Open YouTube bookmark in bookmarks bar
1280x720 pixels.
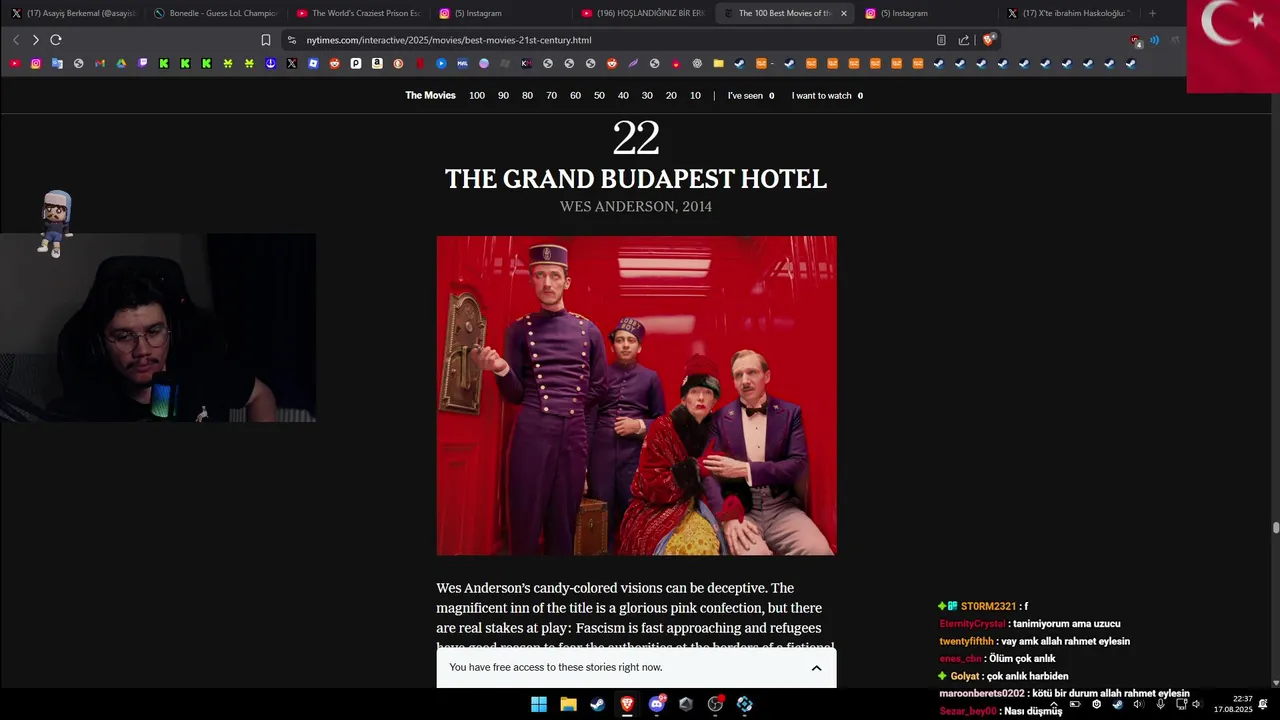[x=15, y=63]
